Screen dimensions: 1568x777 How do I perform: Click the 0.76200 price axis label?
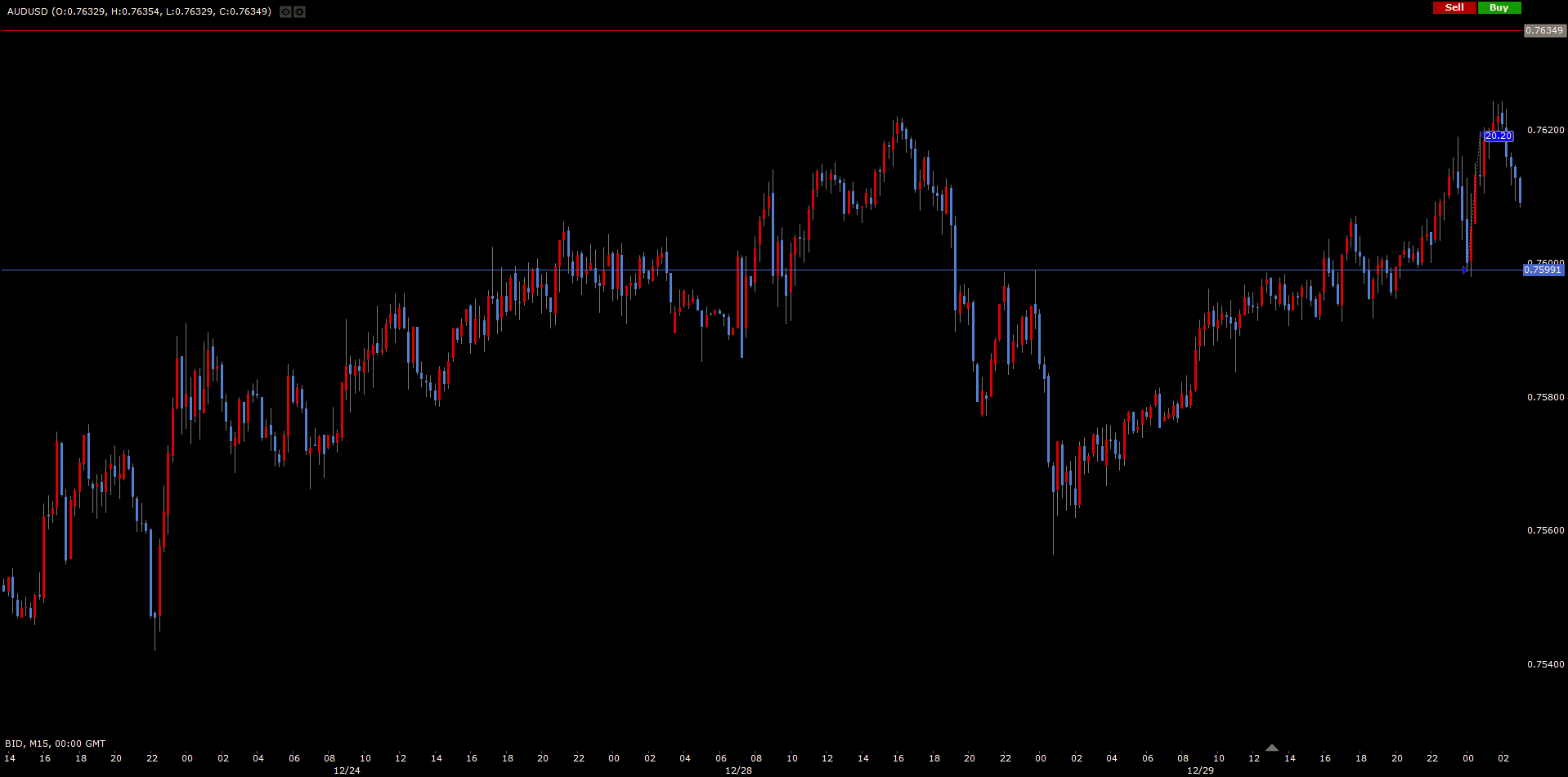point(1545,130)
